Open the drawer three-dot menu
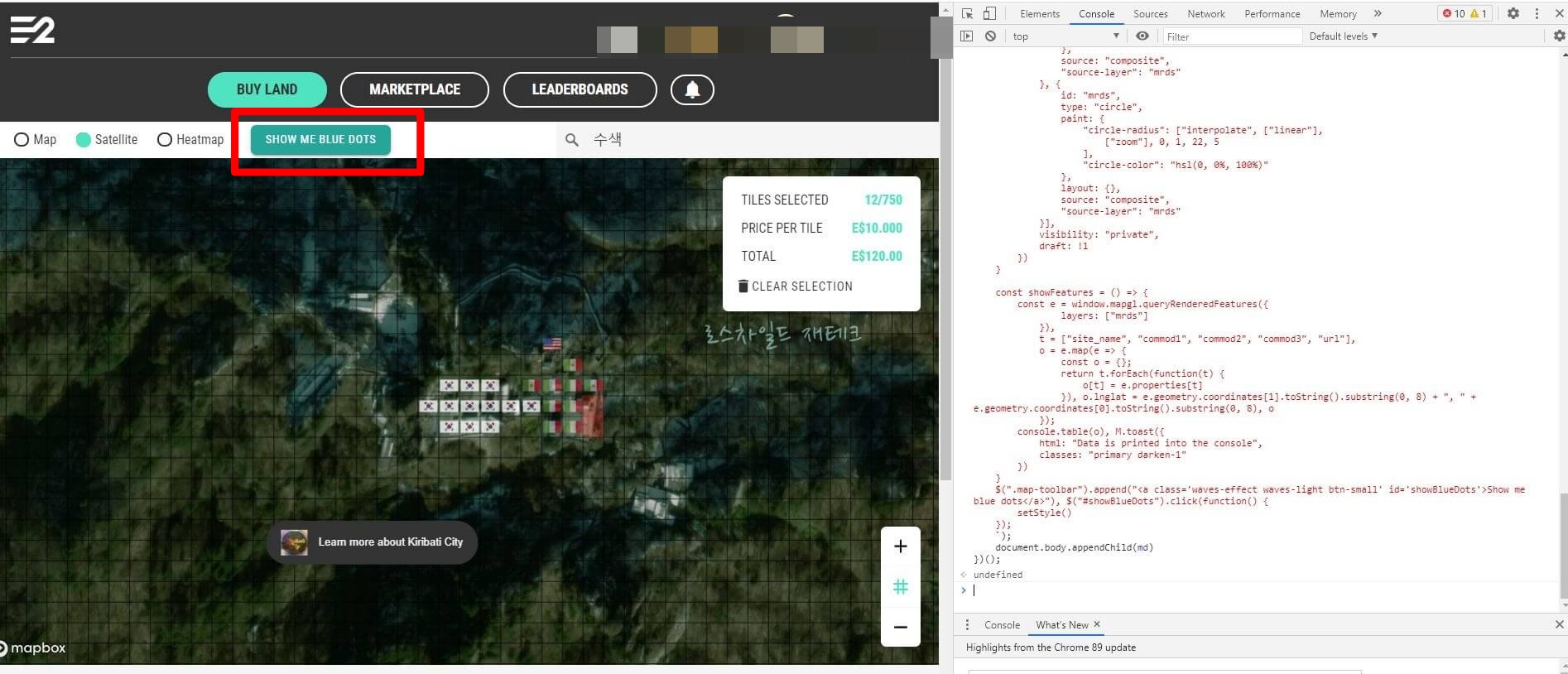The image size is (1568, 674). pos(967,625)
